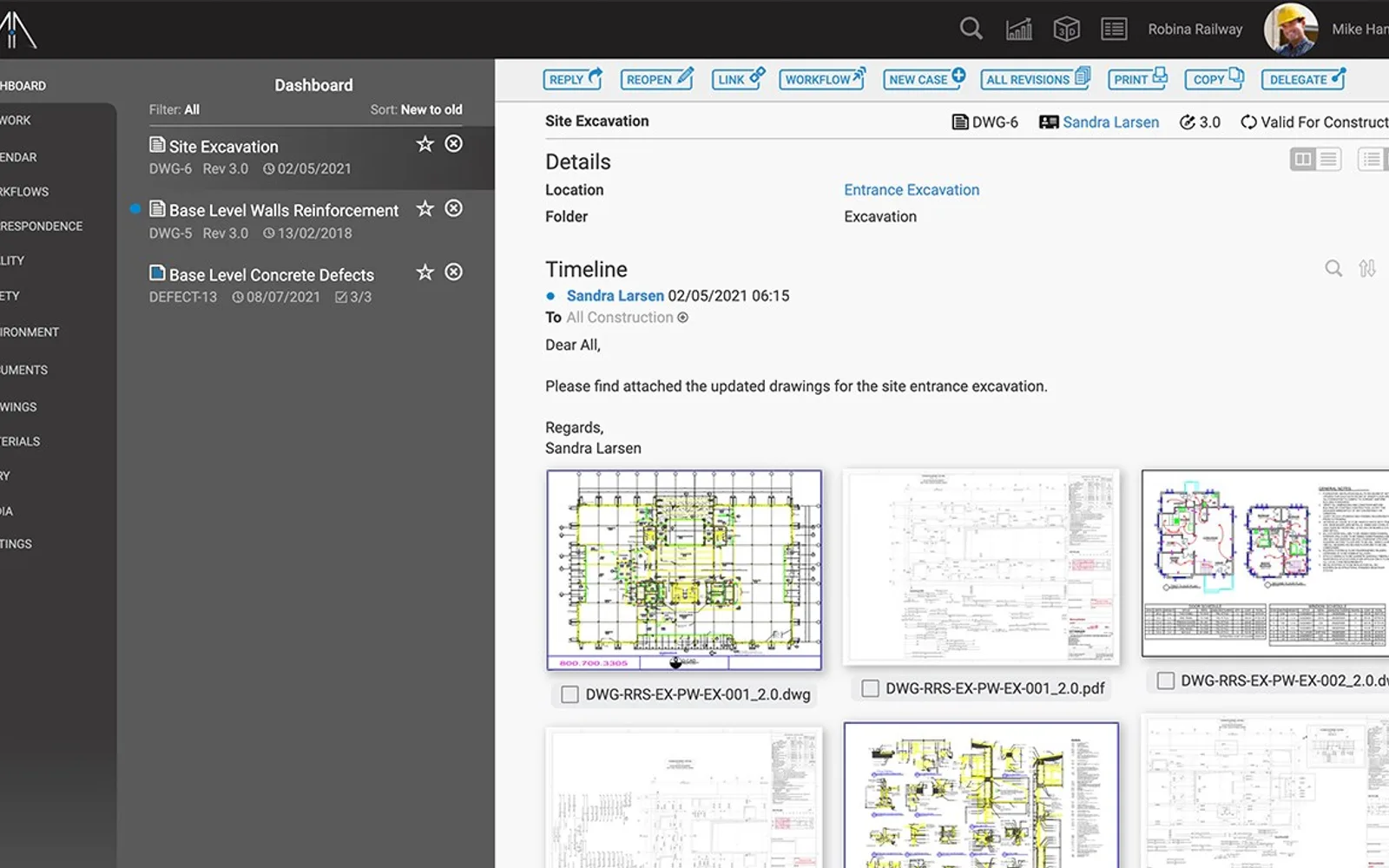The image size is (1389, 868).
Task: Open the ENVIRONMENT sidebar item
Action: coord(31,332)
